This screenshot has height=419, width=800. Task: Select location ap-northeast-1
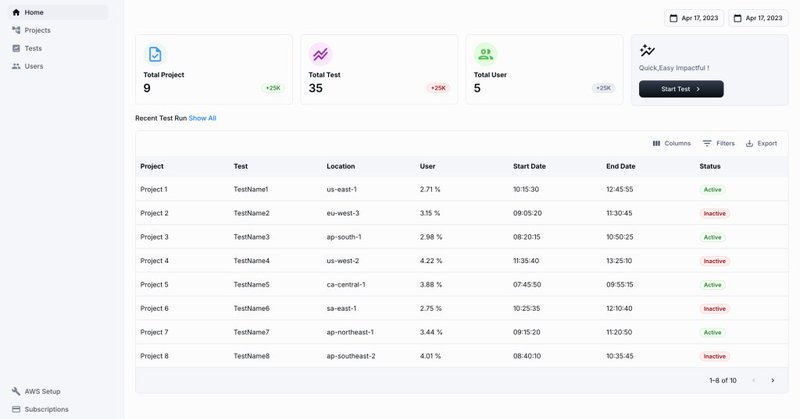(350, 332)
